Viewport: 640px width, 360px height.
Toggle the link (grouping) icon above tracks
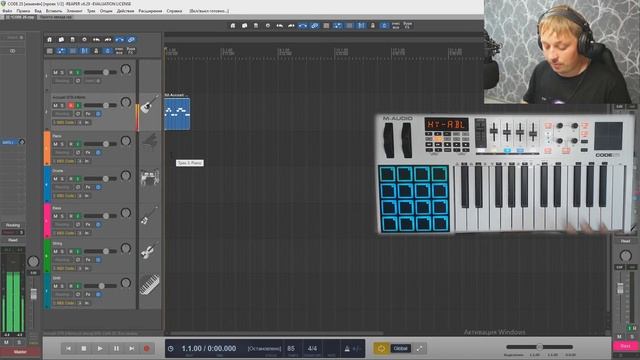[x=131, y=40]
